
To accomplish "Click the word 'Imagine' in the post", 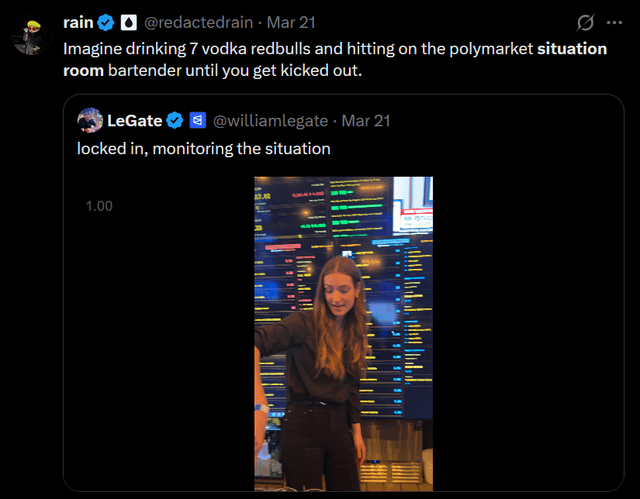I will point(93,48).
